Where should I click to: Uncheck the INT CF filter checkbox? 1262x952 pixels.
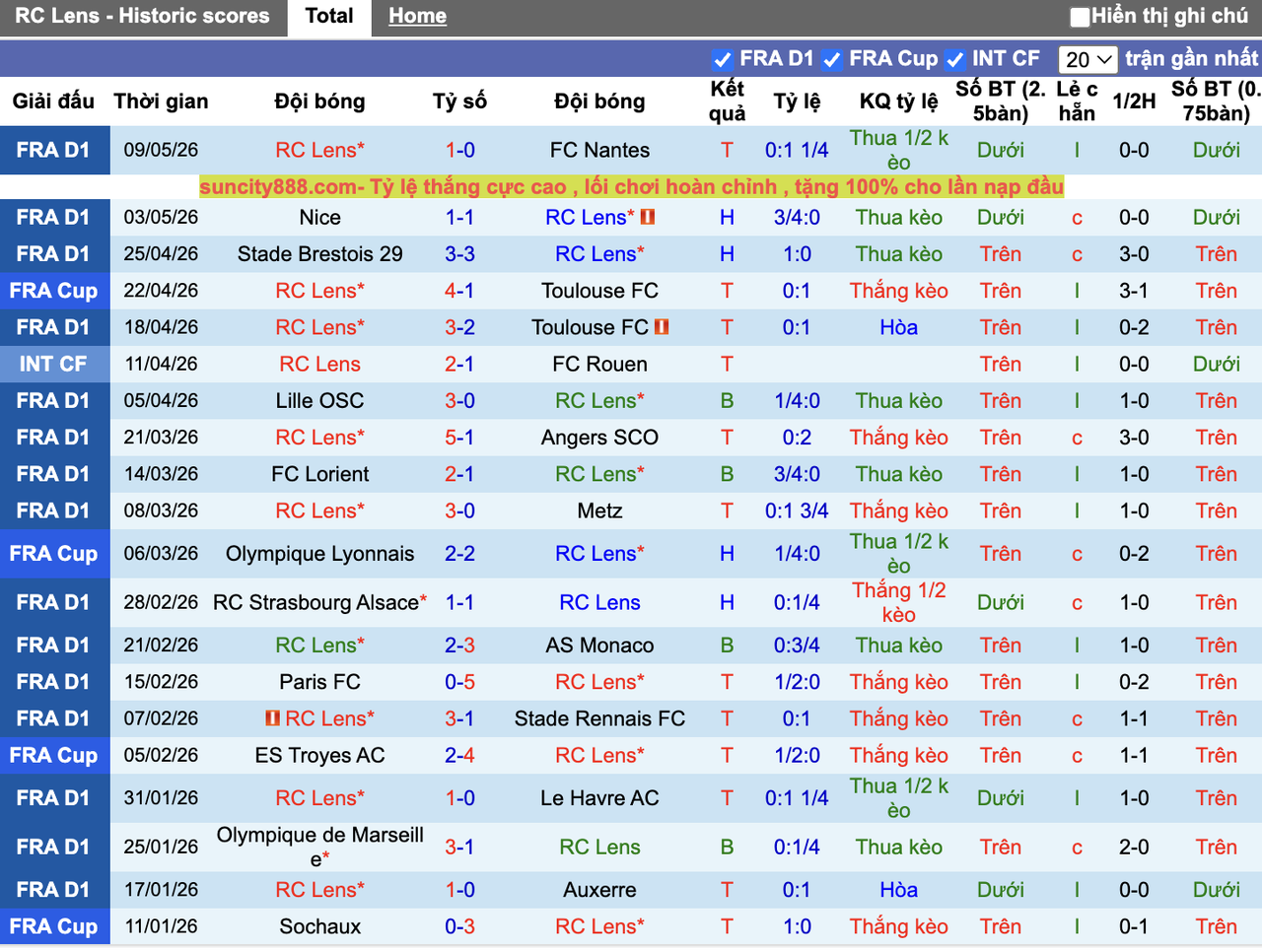[x=954, y=59]
